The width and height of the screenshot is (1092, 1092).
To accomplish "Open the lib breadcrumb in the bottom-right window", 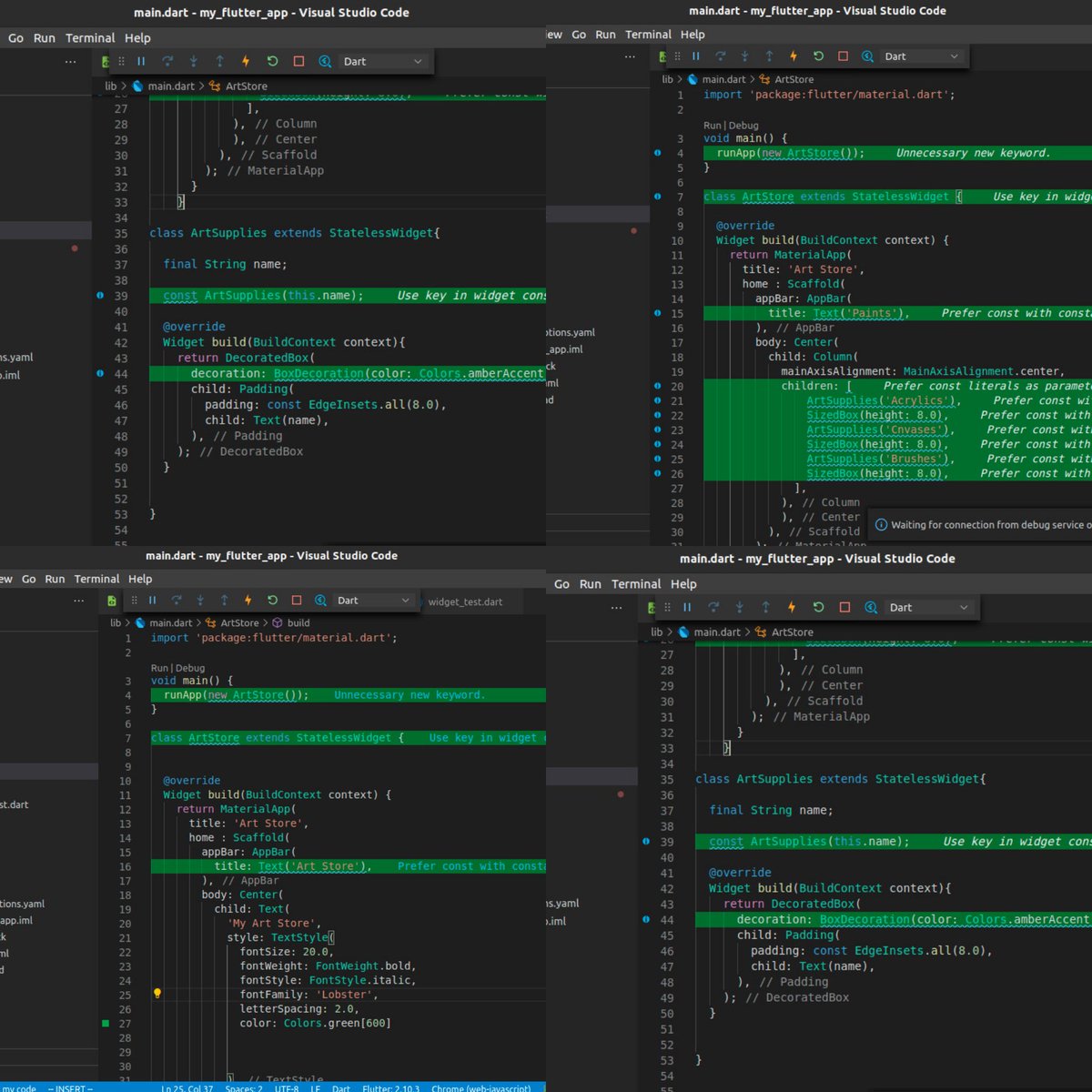I will 657,632.
